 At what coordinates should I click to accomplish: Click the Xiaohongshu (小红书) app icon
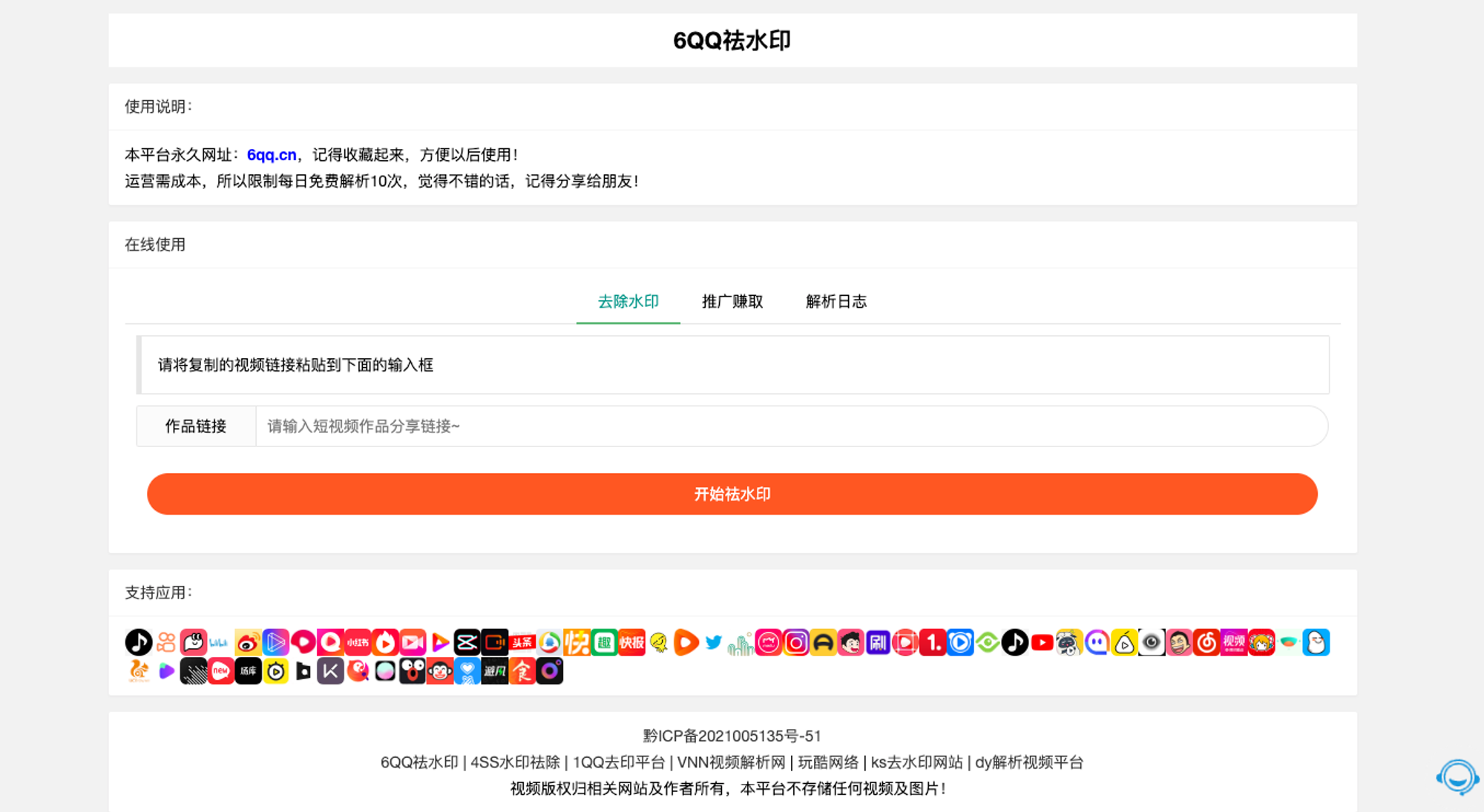[358, 642]
